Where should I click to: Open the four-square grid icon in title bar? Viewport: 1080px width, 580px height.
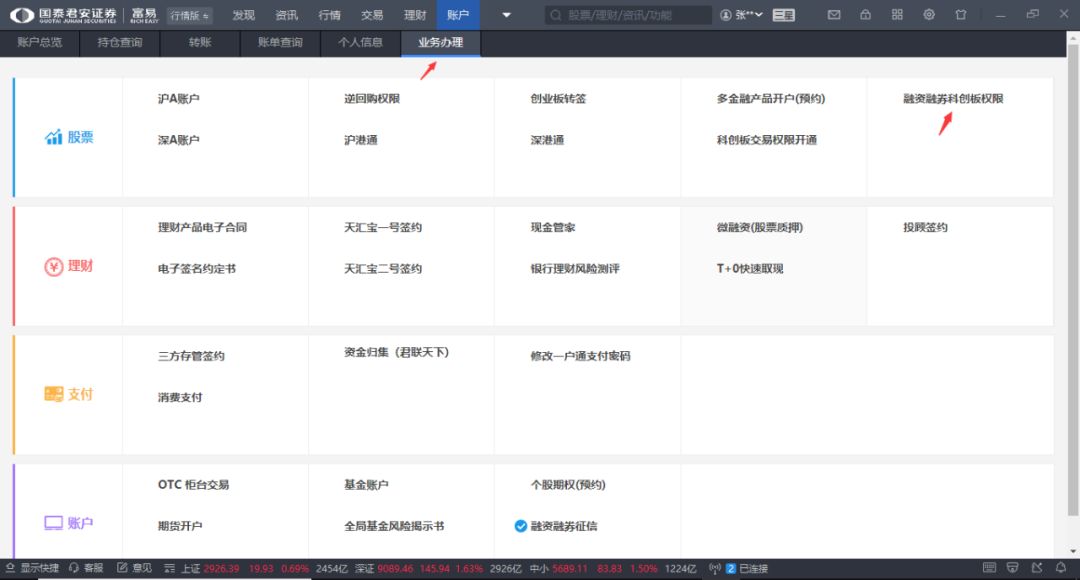[897, 15]
